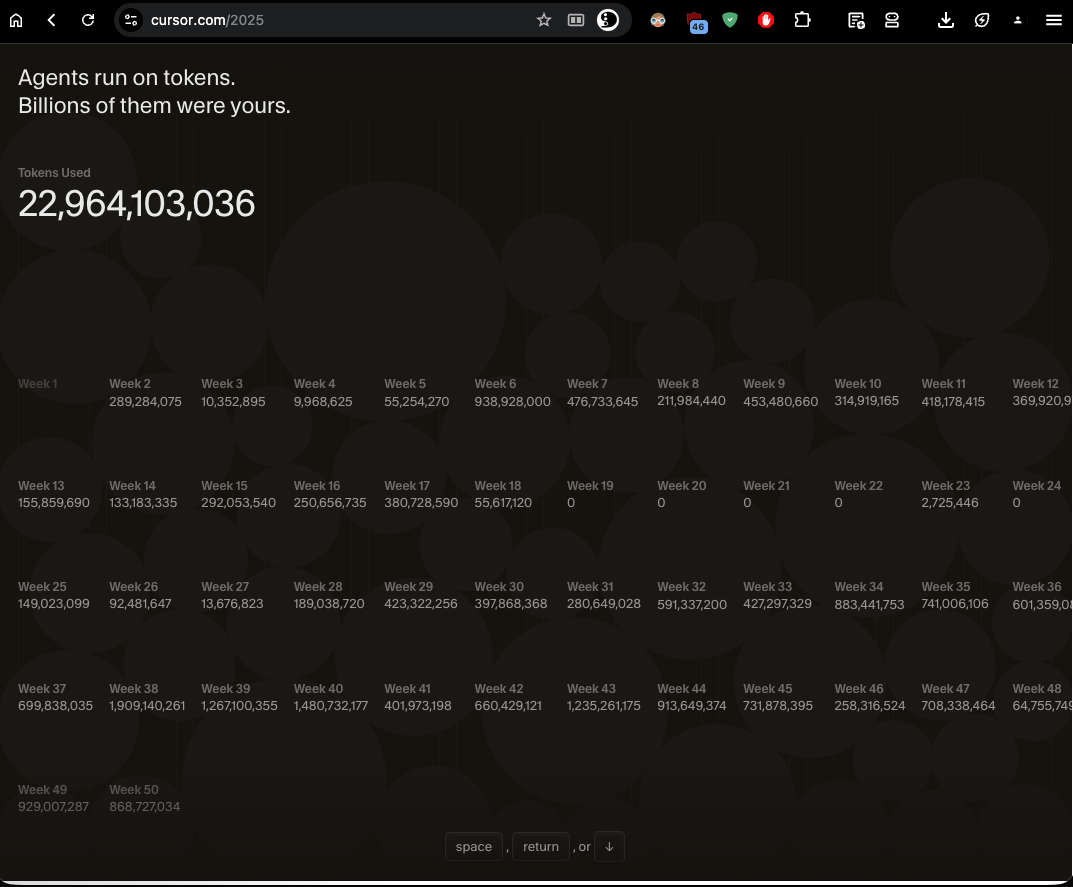
Task: Click Week 14 value 133,183,335
Action: [143, 502]
